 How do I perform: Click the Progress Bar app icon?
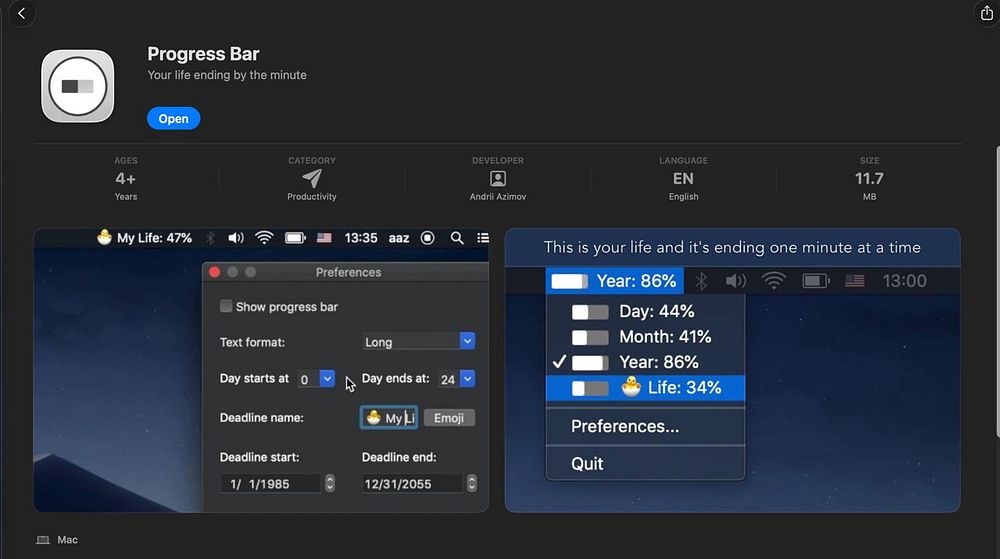pyautogui.click(x=78, y=86)
